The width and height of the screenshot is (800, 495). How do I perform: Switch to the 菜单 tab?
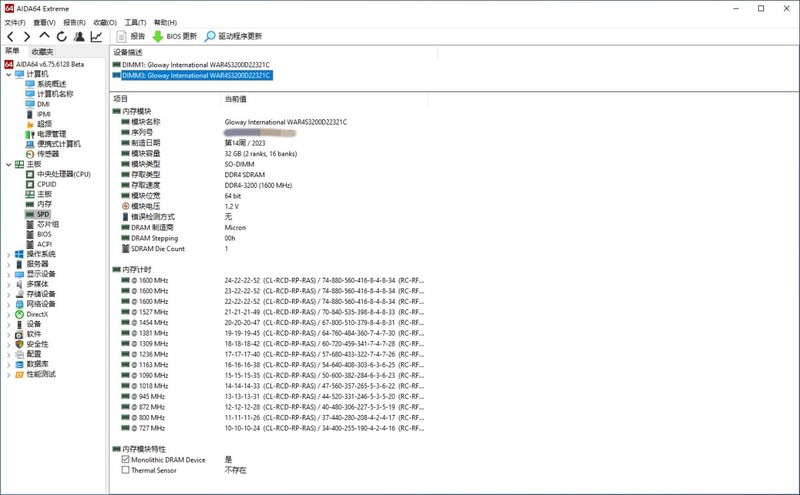pyautogui.click(x=13, y=51)
